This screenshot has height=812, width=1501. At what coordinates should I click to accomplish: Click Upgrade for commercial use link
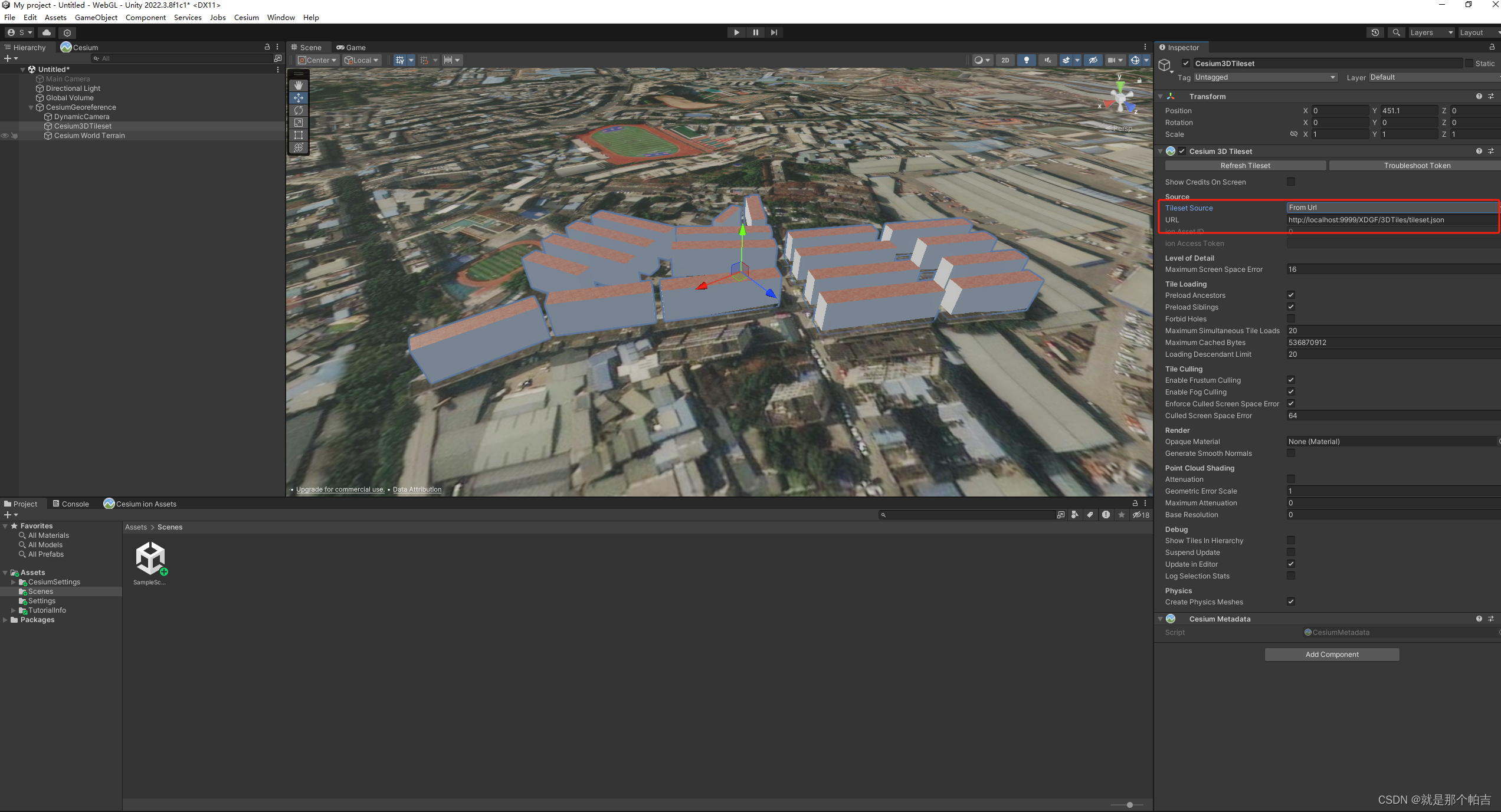point(340,489)
